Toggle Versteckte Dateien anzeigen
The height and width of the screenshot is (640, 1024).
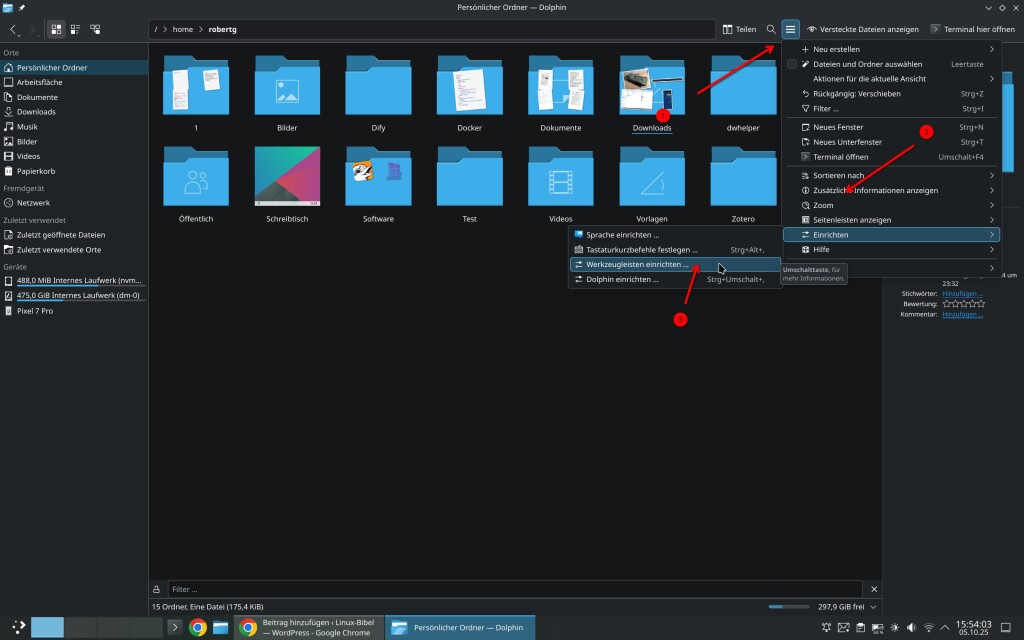[862, 30]
